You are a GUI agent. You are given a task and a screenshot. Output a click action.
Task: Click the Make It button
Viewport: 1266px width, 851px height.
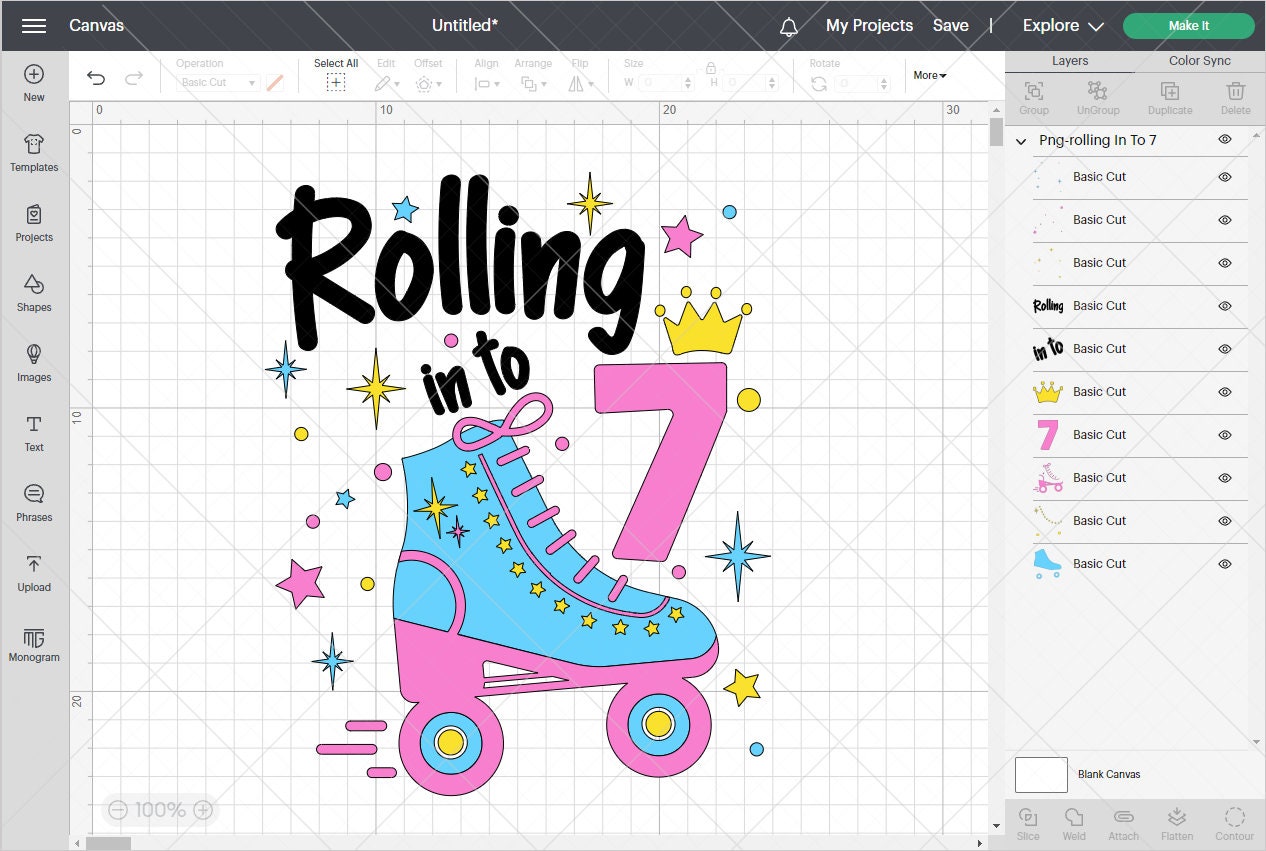[x=1189, y=25]
